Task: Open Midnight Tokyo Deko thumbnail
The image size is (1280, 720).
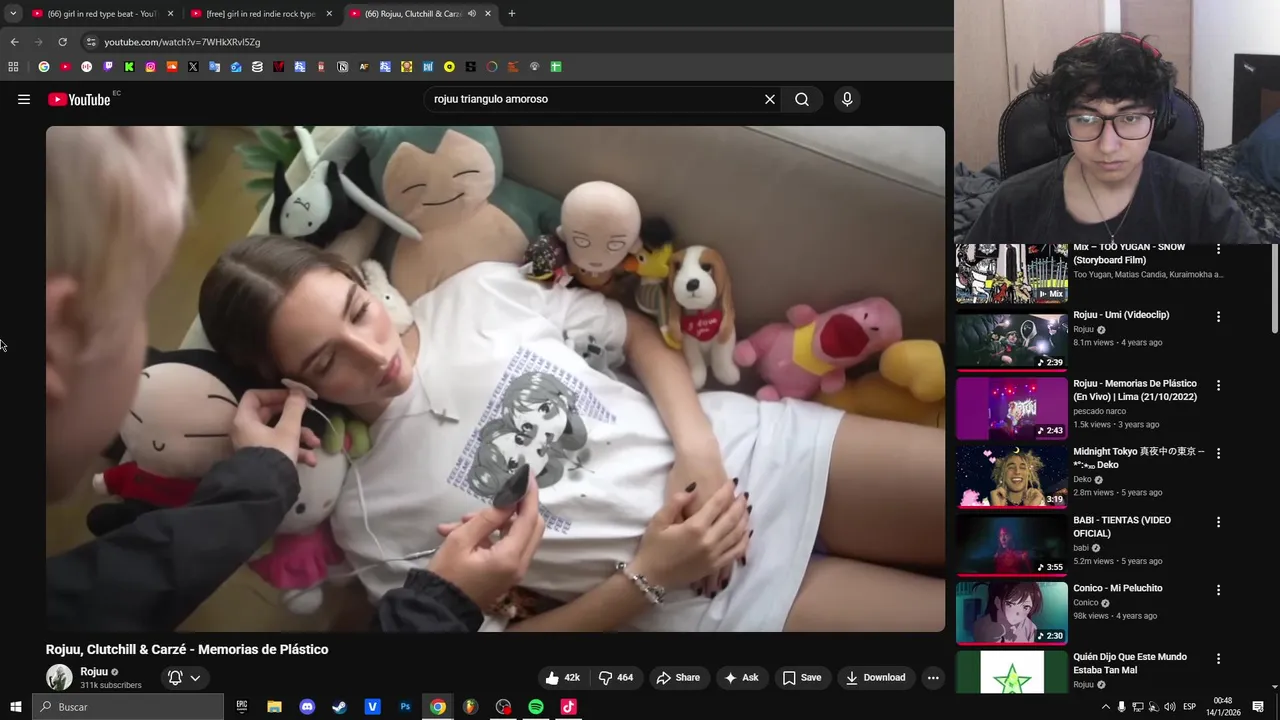Action: click(x=1012, y=476)
